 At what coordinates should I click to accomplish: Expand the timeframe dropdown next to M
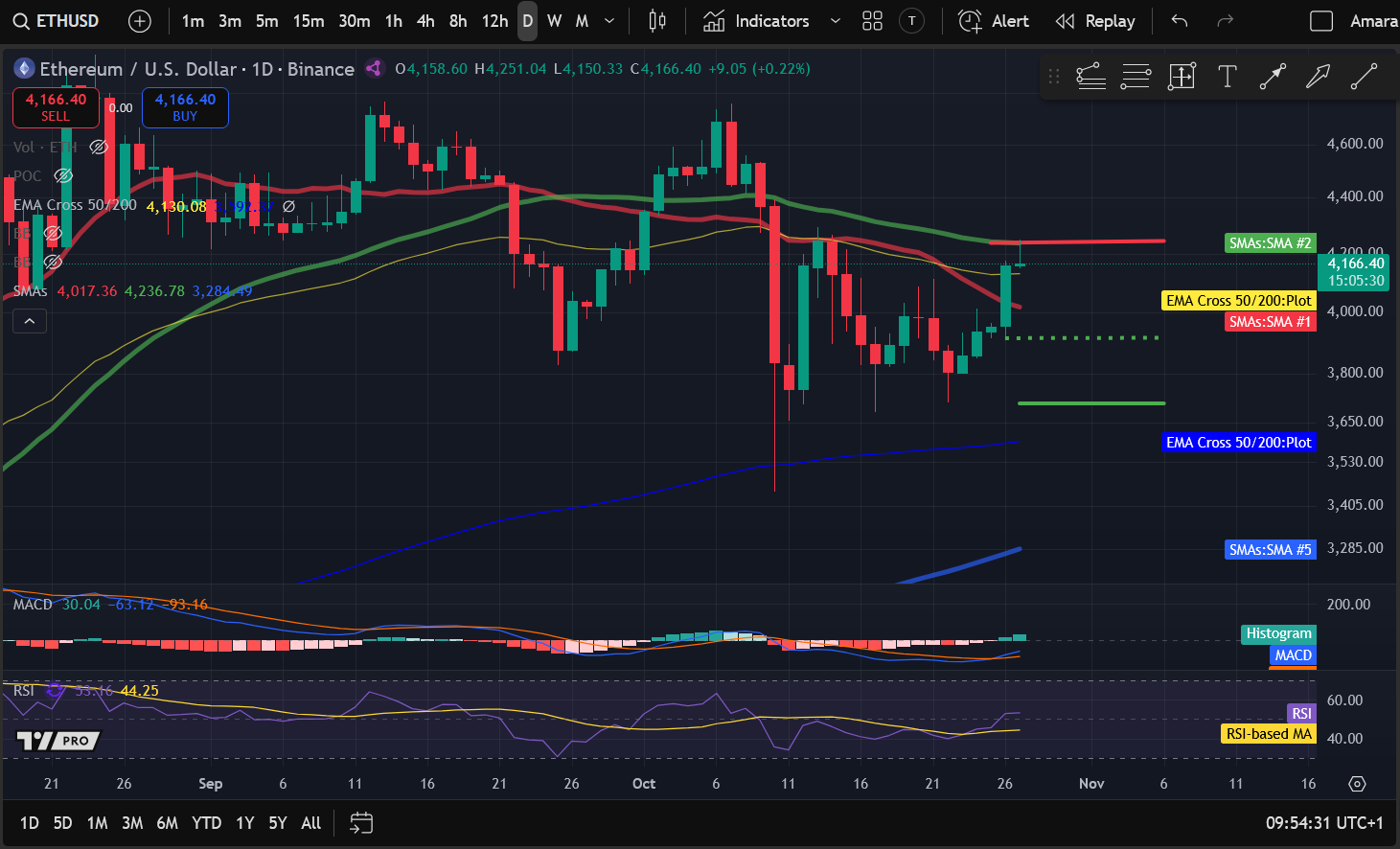[608, 20]
